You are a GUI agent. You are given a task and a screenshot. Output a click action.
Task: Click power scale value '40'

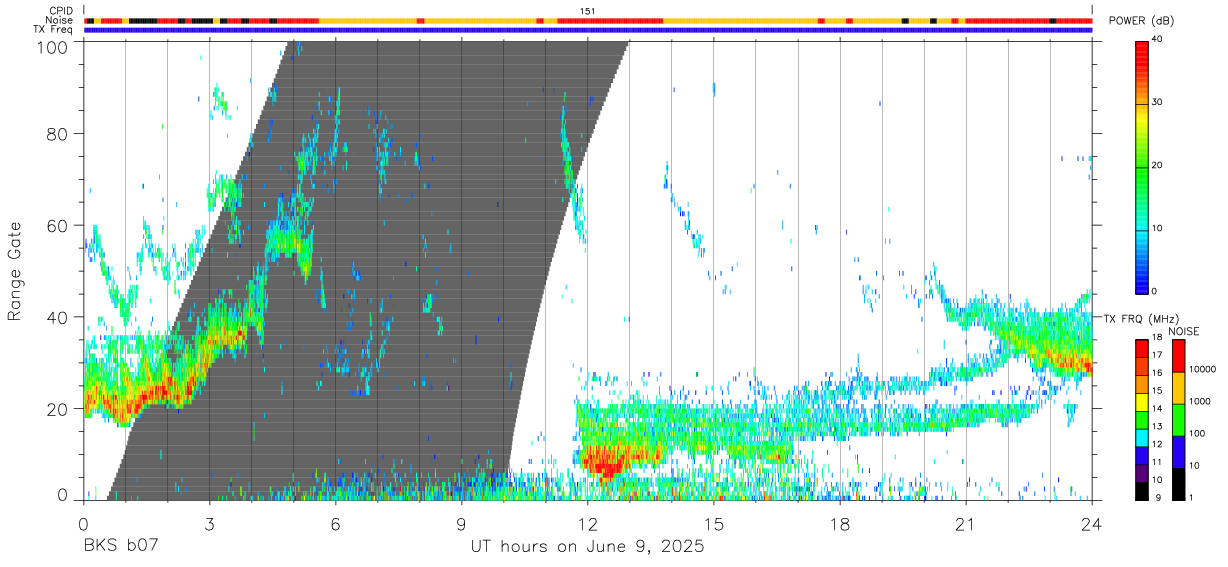tap(1157, 40)
